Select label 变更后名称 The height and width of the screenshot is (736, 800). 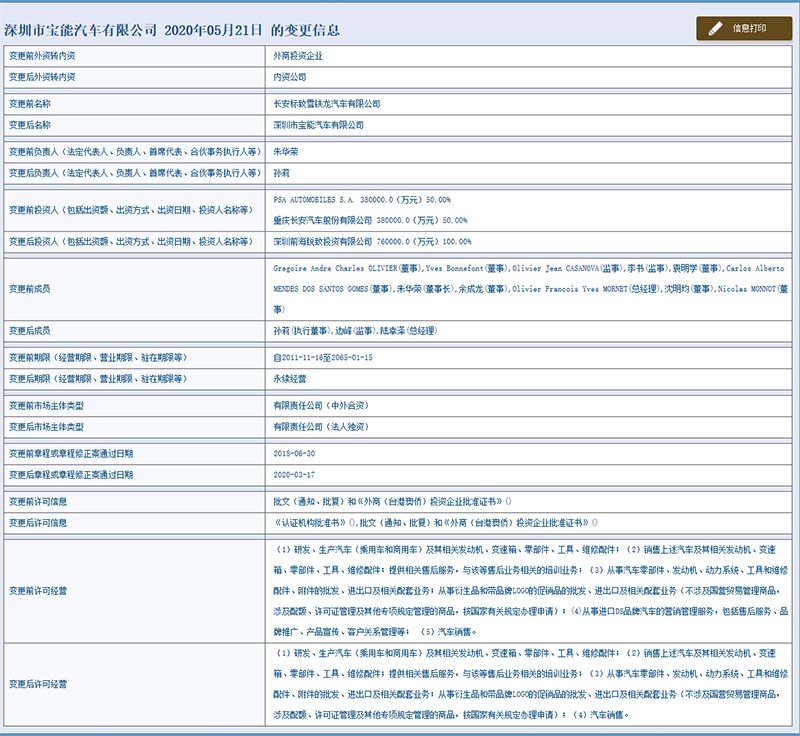30,125
